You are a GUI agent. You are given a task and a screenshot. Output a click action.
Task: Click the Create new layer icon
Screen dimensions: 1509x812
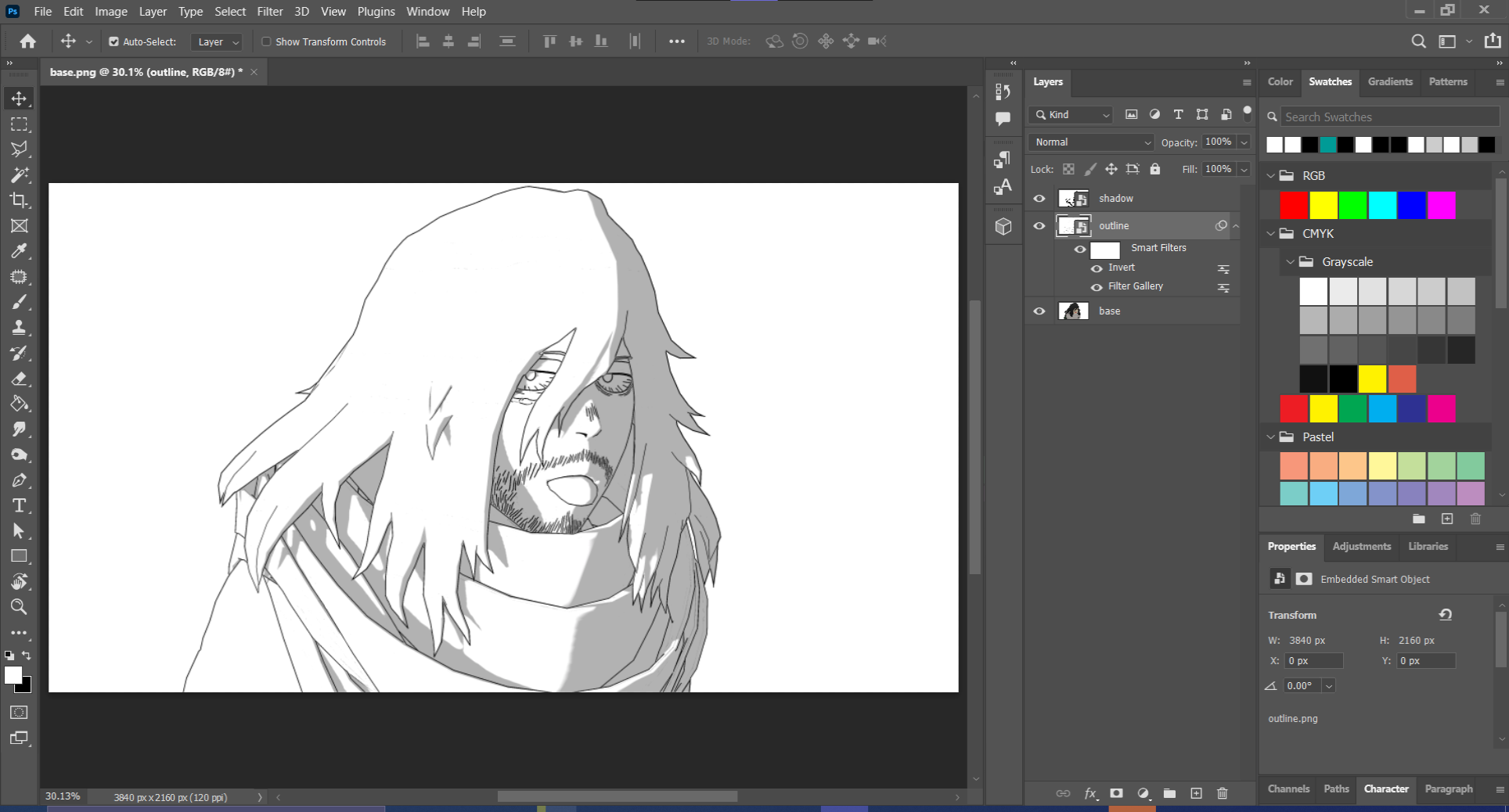point(1196,793)
